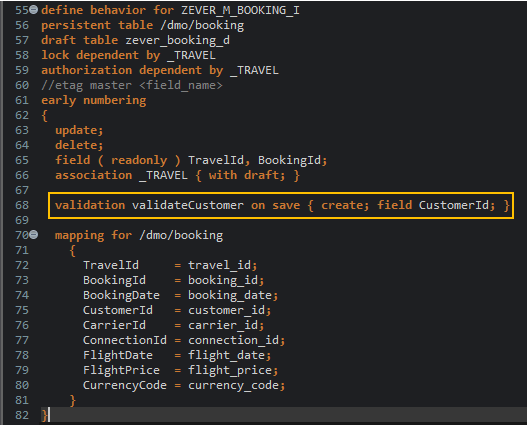The image size is (527, 425).
Task: Collapse the fold marker at line 70
Action: click(x=34, y=235)
